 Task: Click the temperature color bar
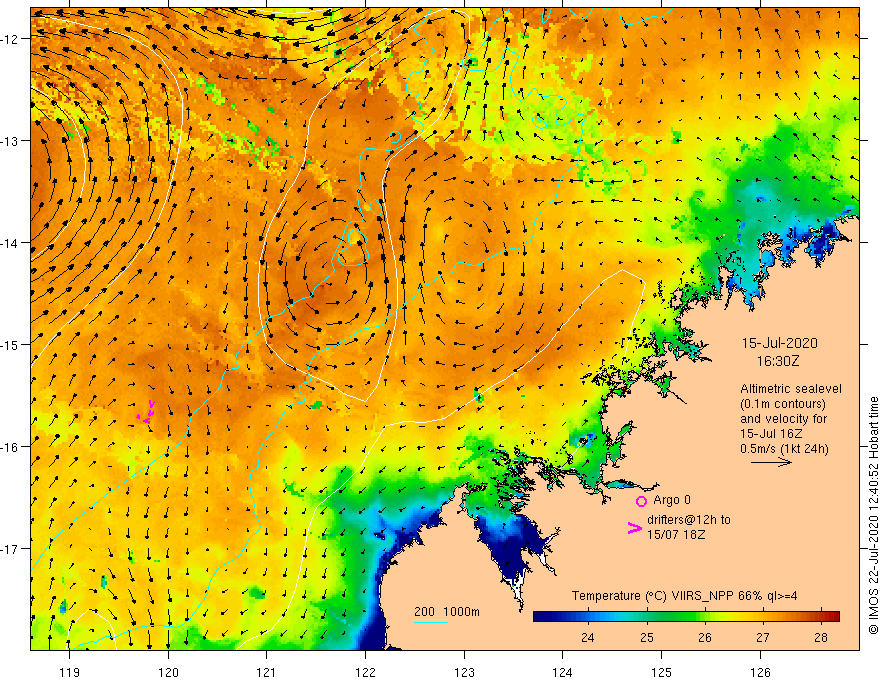(x=686, y=616)
